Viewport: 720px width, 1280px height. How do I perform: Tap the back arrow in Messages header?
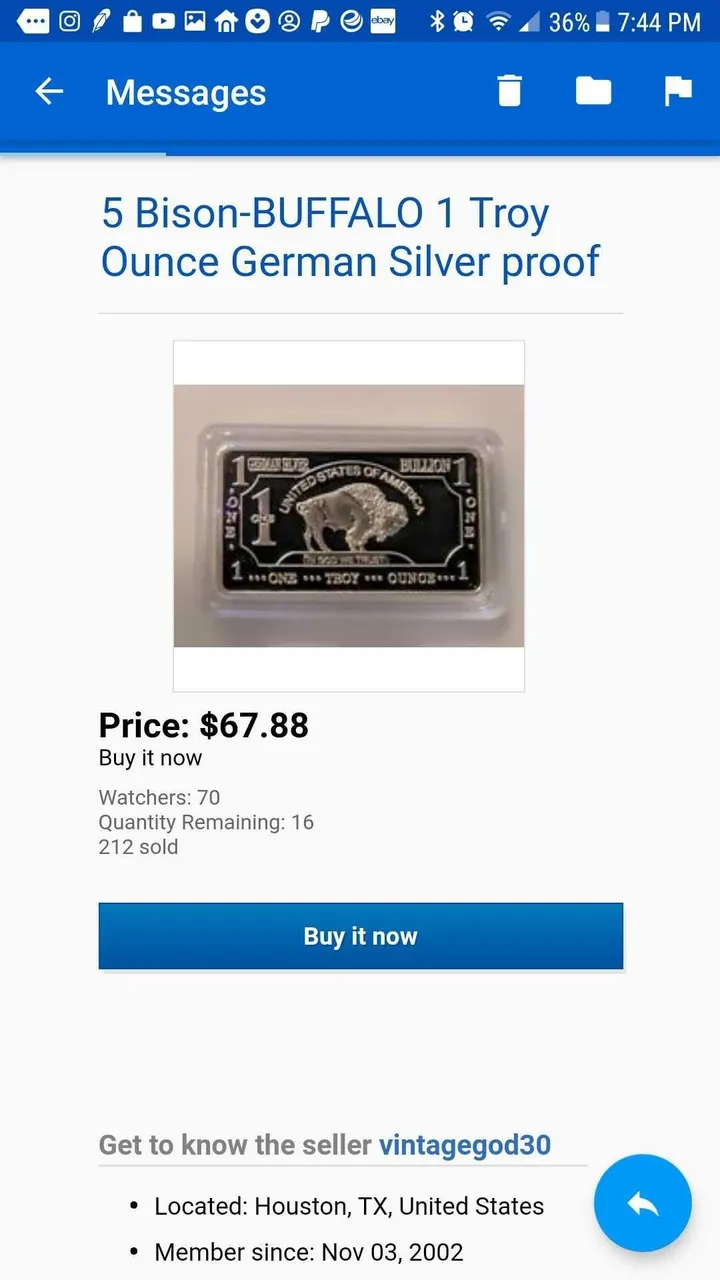[x=49, y=92]
